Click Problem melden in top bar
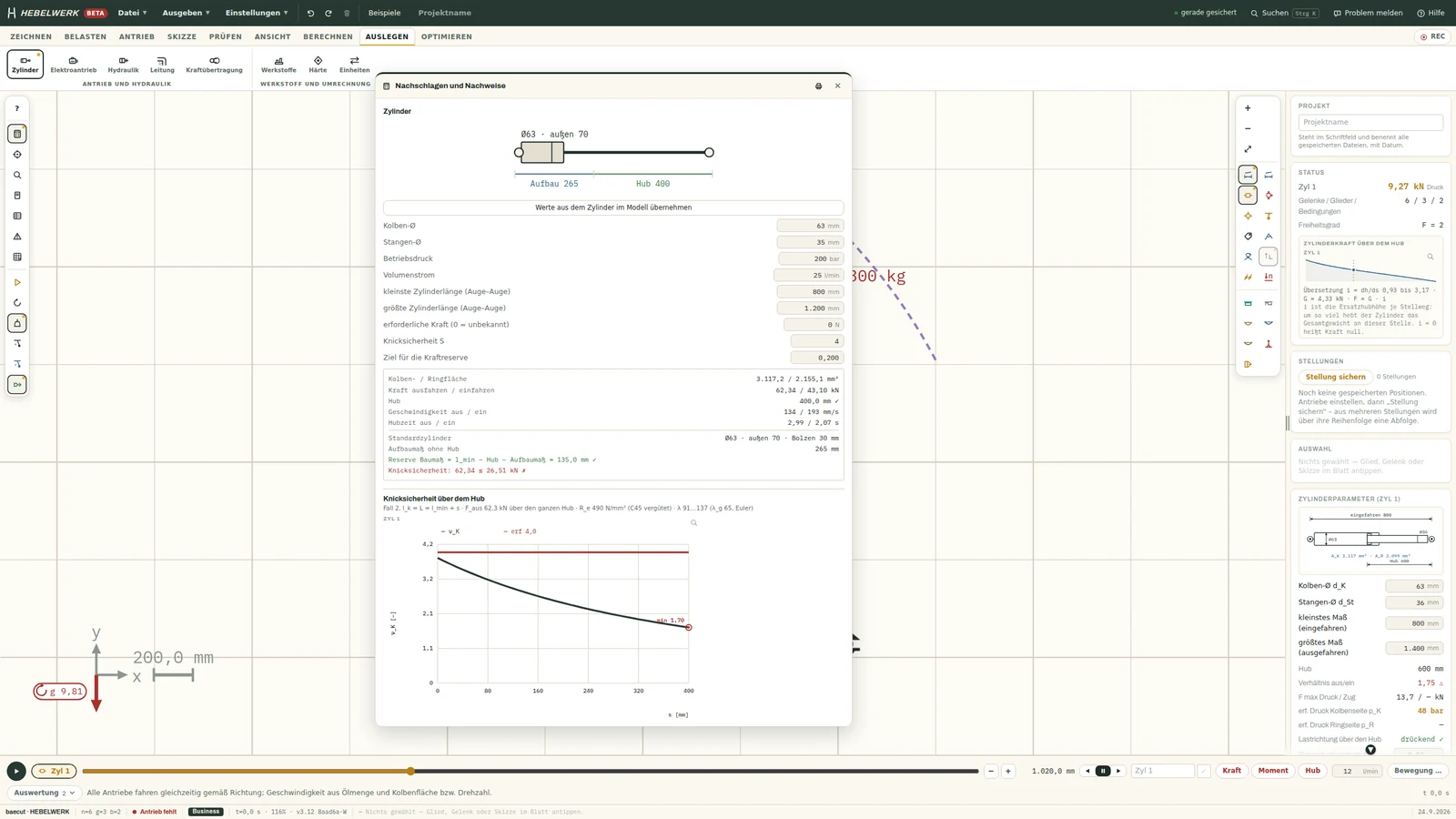Screen dimensions: 1456x819 pos(1368,13)
